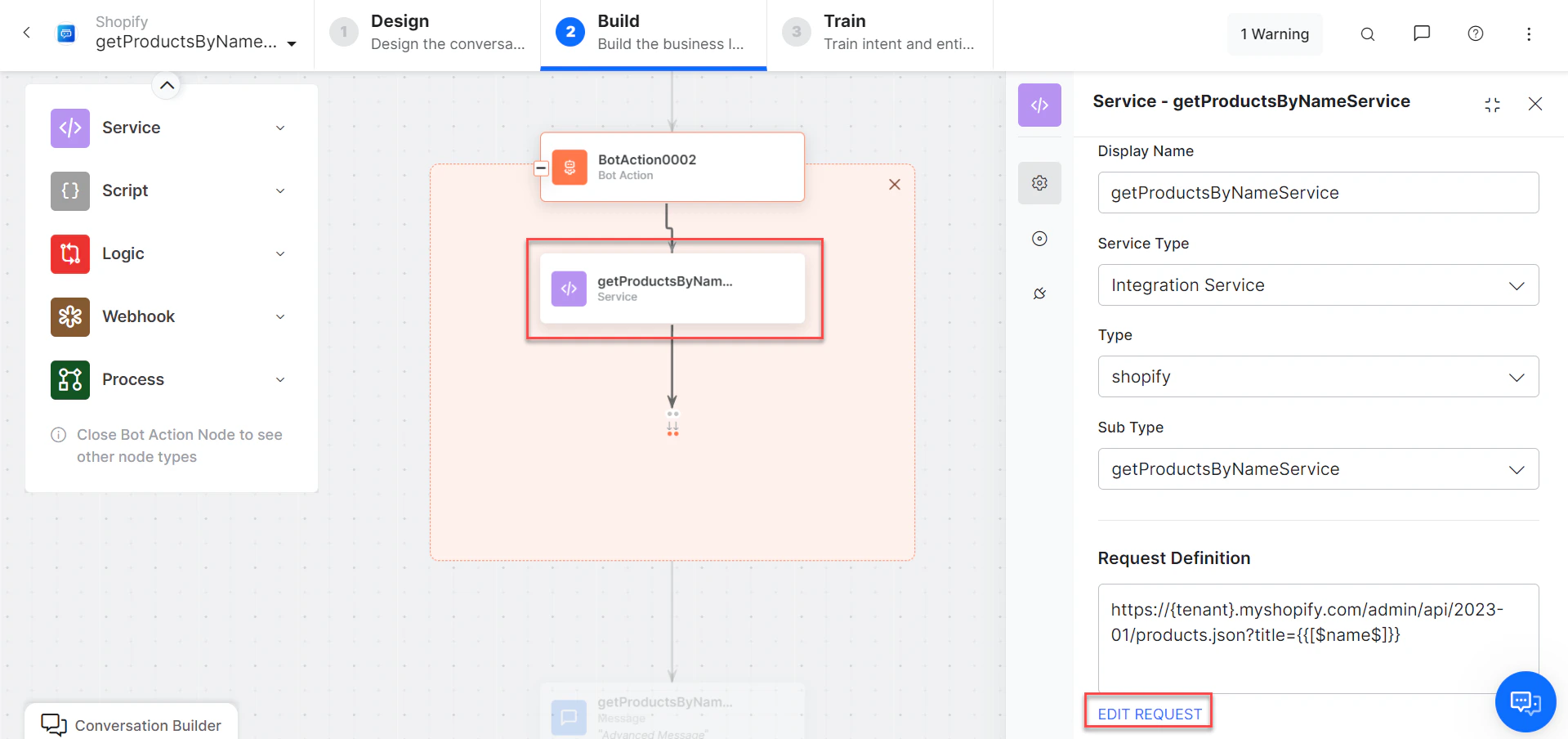Select the Service node type icon
The width and height of the screenshot is (1568, 739).
point(69,128)
